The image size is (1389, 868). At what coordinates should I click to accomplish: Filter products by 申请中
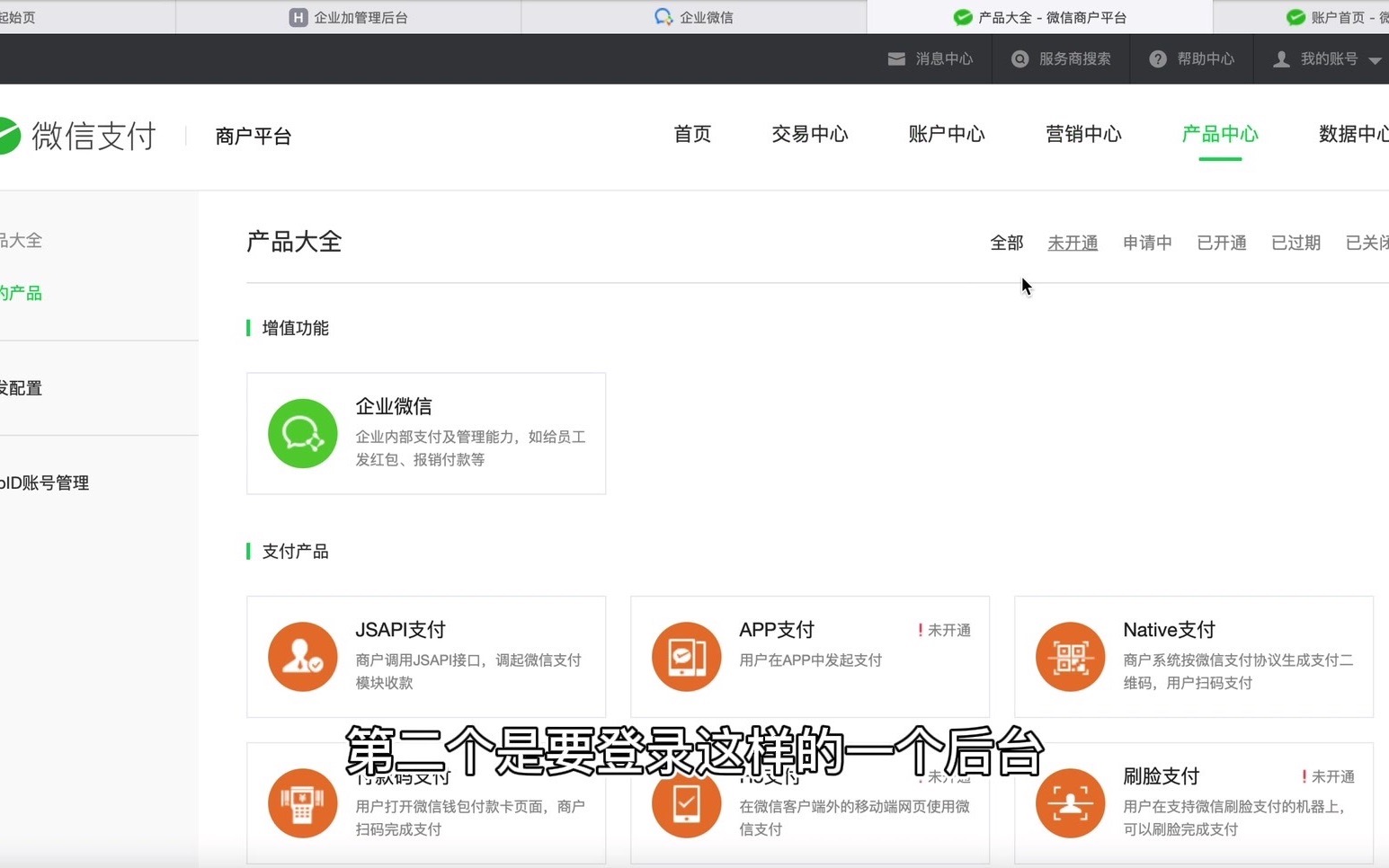1147,243
